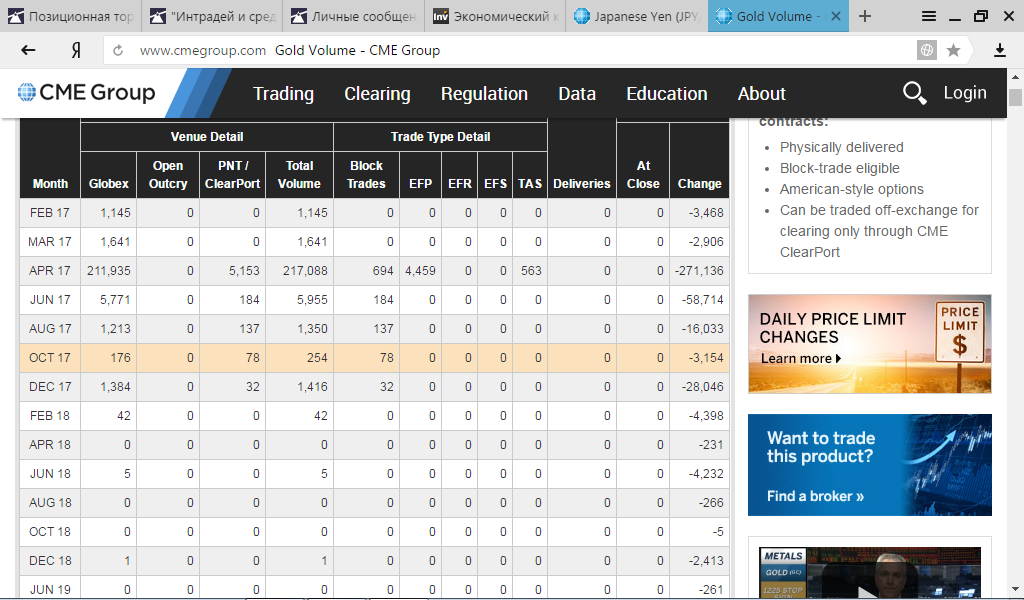Click the search magnifier on the CME header
Image resolution: width=1024 pixels, height=600 pixels.
tap(914, 93)
